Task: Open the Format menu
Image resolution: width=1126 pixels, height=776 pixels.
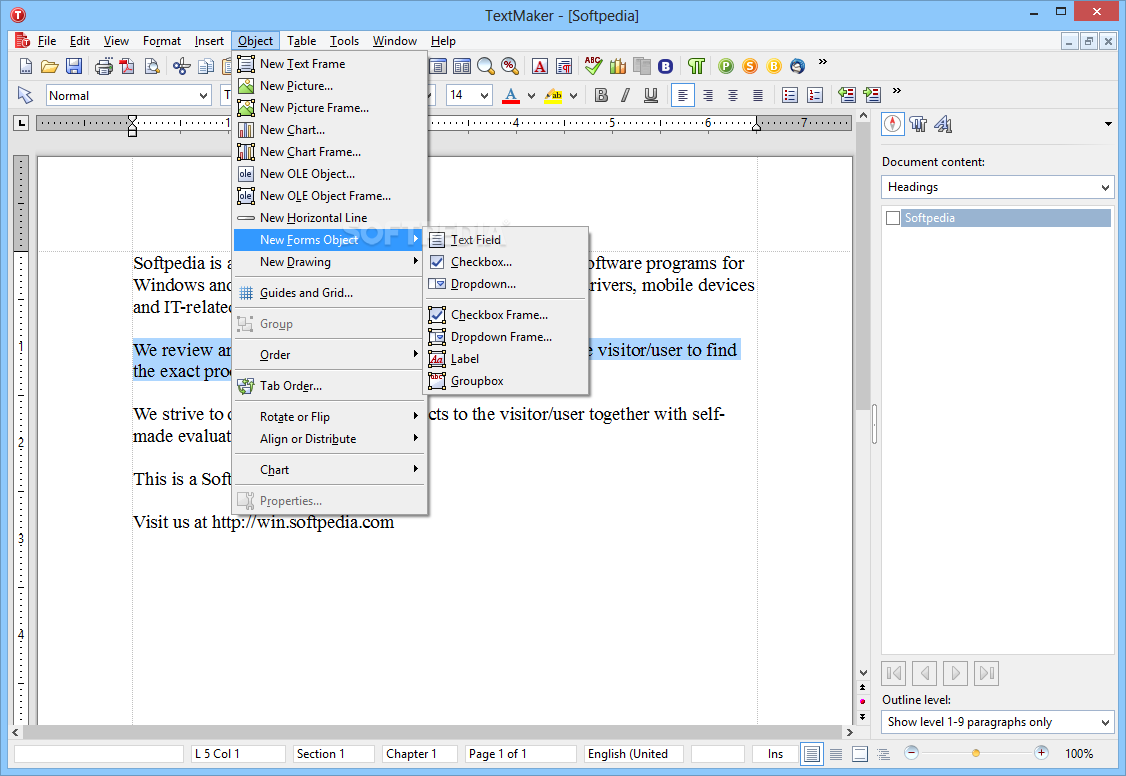Action: (162, 41)
